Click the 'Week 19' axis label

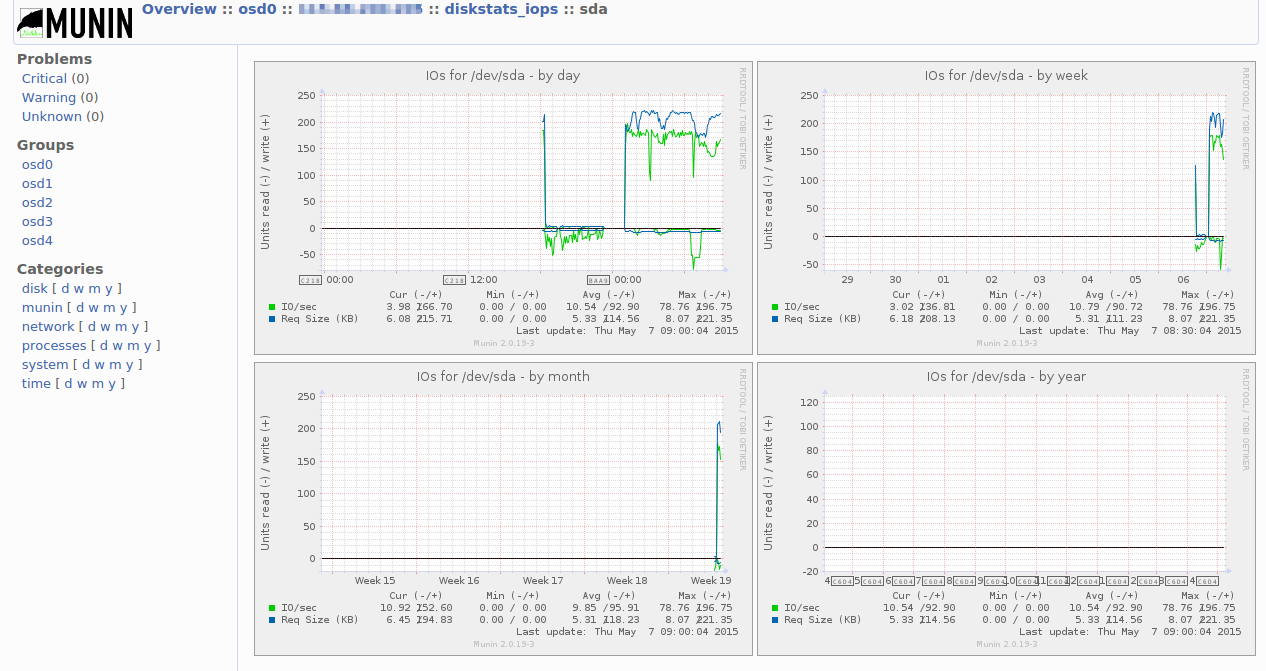click(711, 581)
